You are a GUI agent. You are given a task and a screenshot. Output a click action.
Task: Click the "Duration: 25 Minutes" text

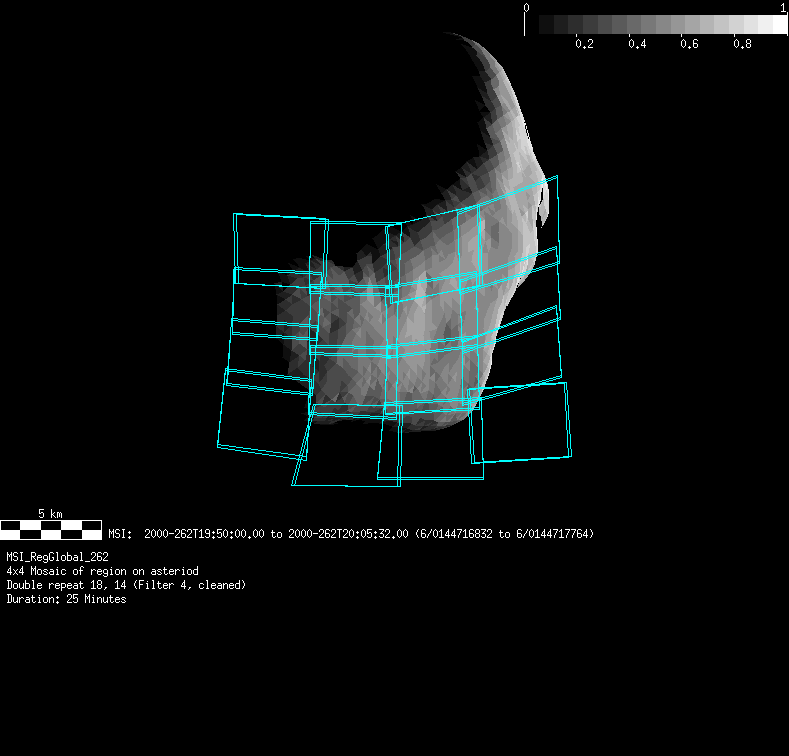[66, 599]
